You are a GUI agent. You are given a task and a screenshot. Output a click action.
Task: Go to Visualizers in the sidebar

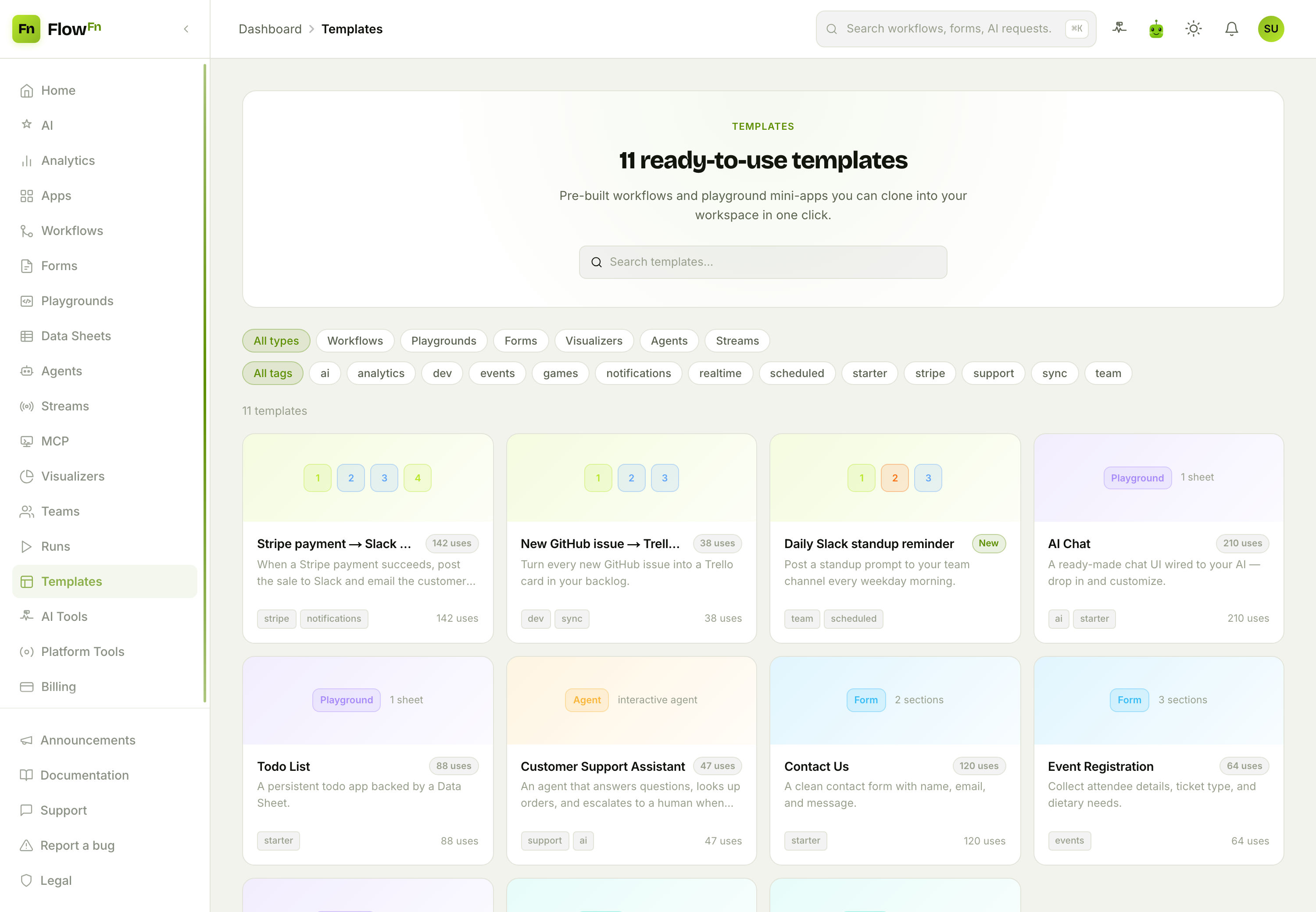tap(104, 476)
